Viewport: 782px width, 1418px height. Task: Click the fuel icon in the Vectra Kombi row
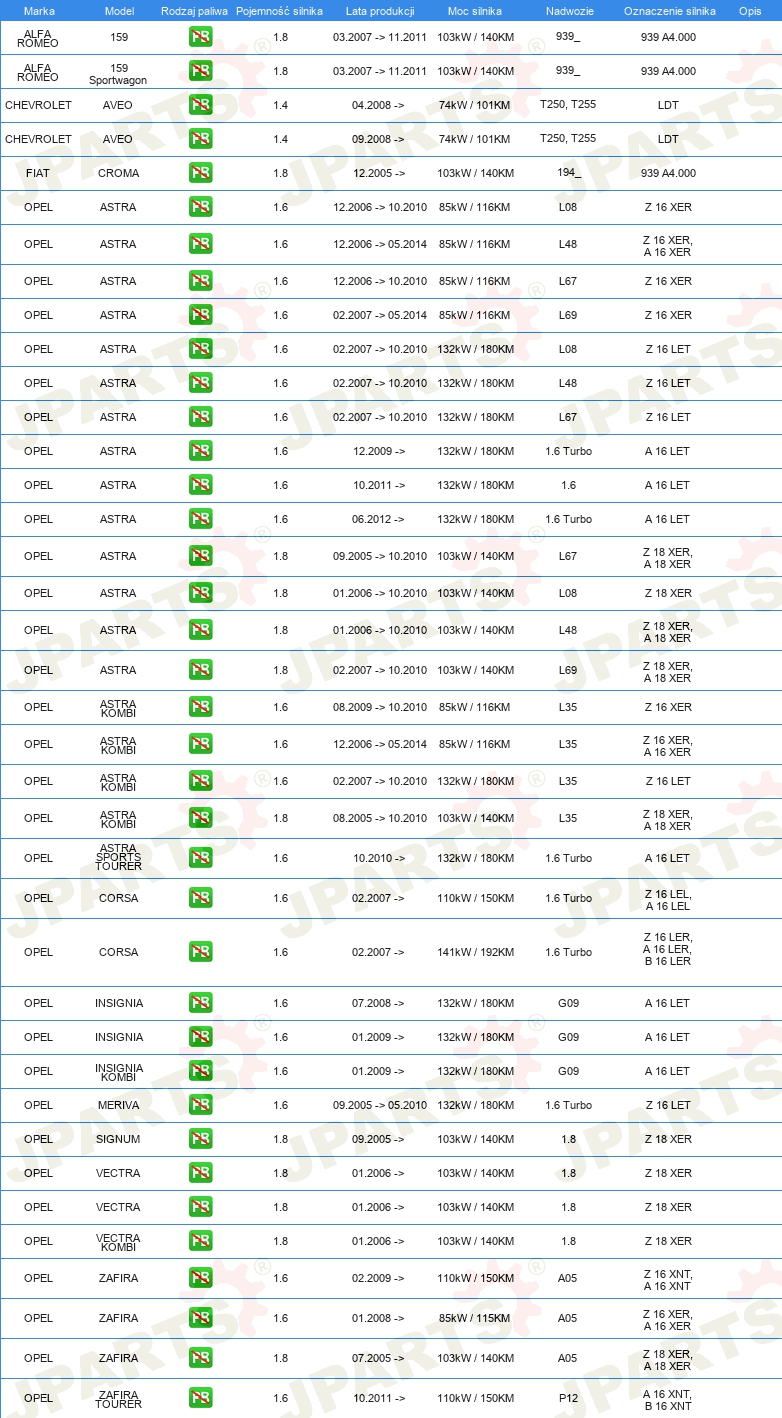coord(200,1241)
